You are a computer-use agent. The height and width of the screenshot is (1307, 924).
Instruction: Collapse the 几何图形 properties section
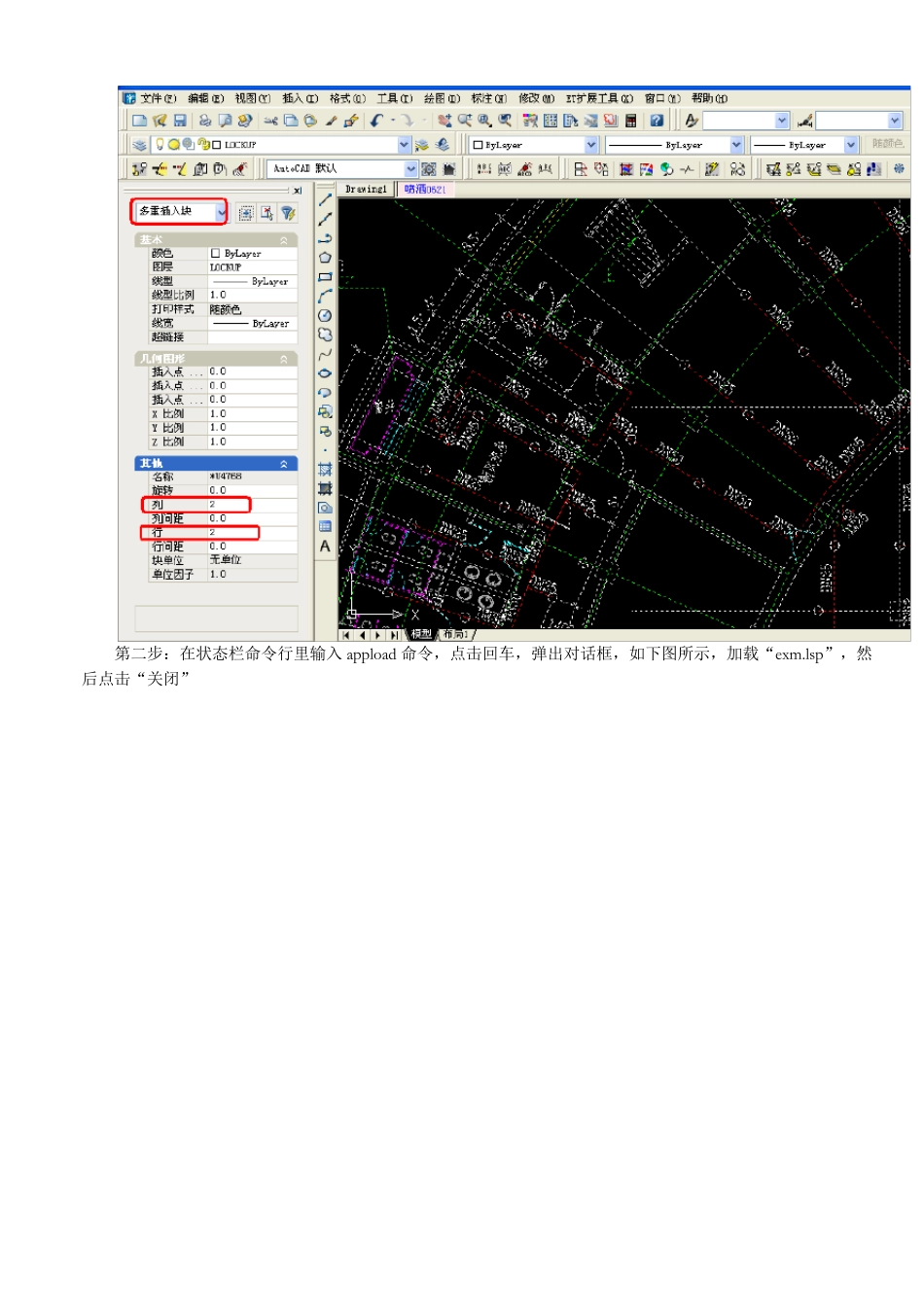point(284,359)
